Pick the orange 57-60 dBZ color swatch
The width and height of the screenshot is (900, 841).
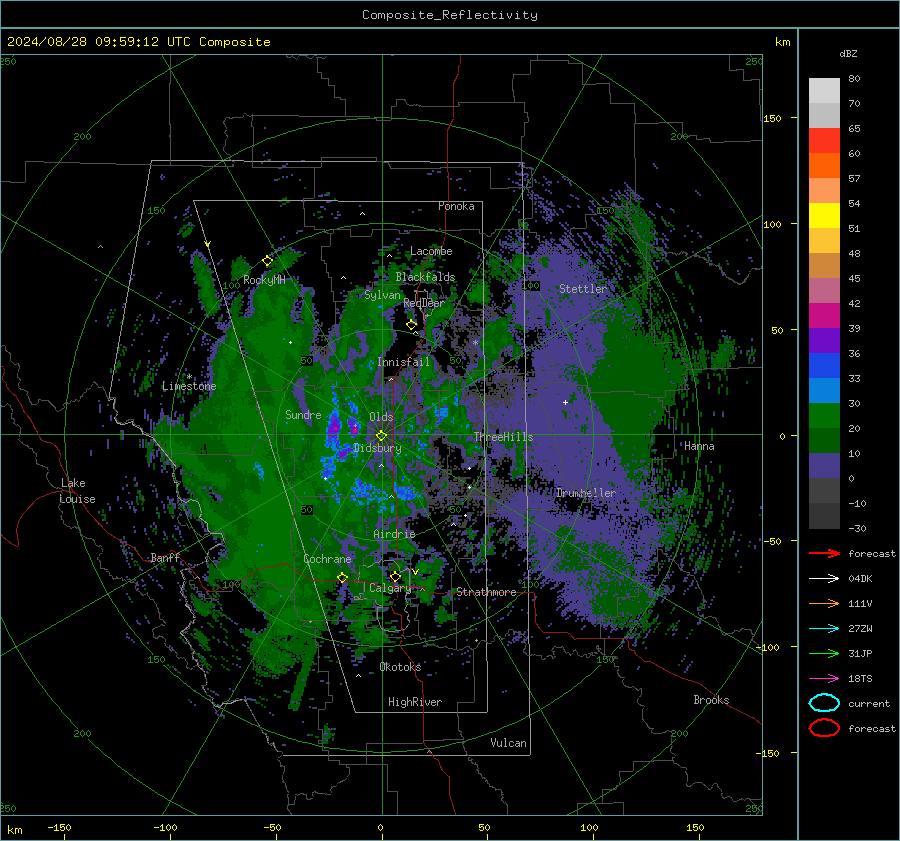[824, 166]
